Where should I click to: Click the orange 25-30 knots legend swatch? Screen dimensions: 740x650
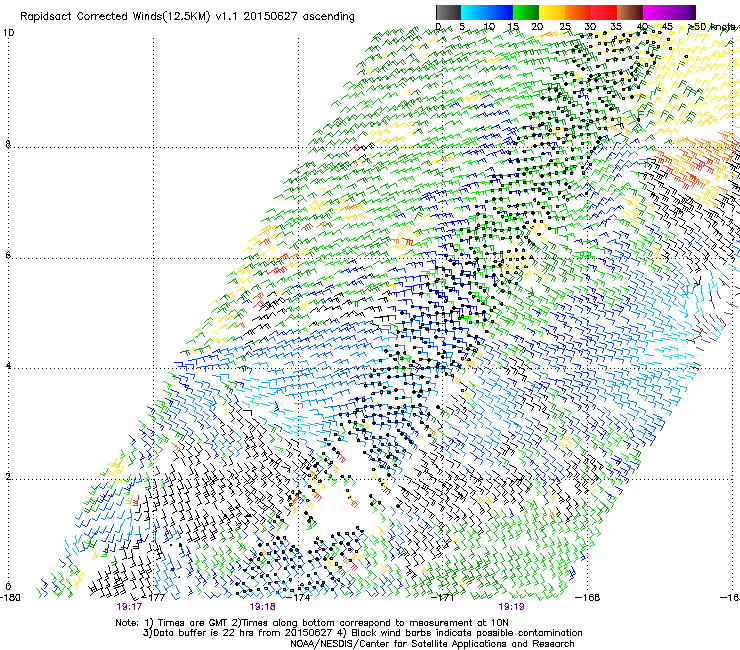pyautogui.click(x=578, y=12)
